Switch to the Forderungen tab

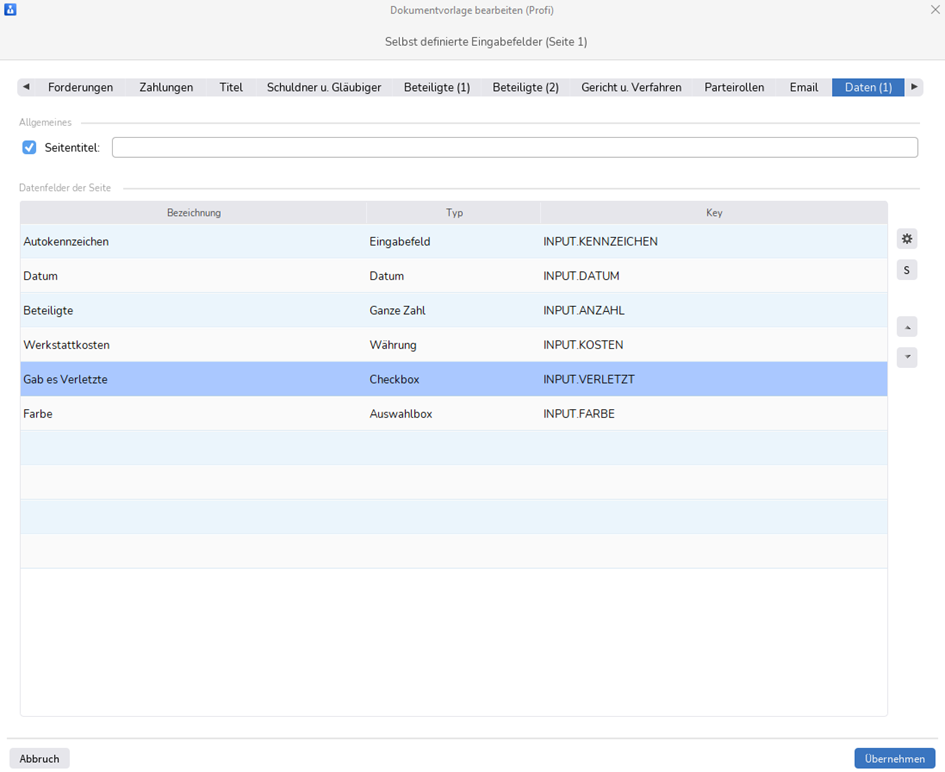coord(80,87)
